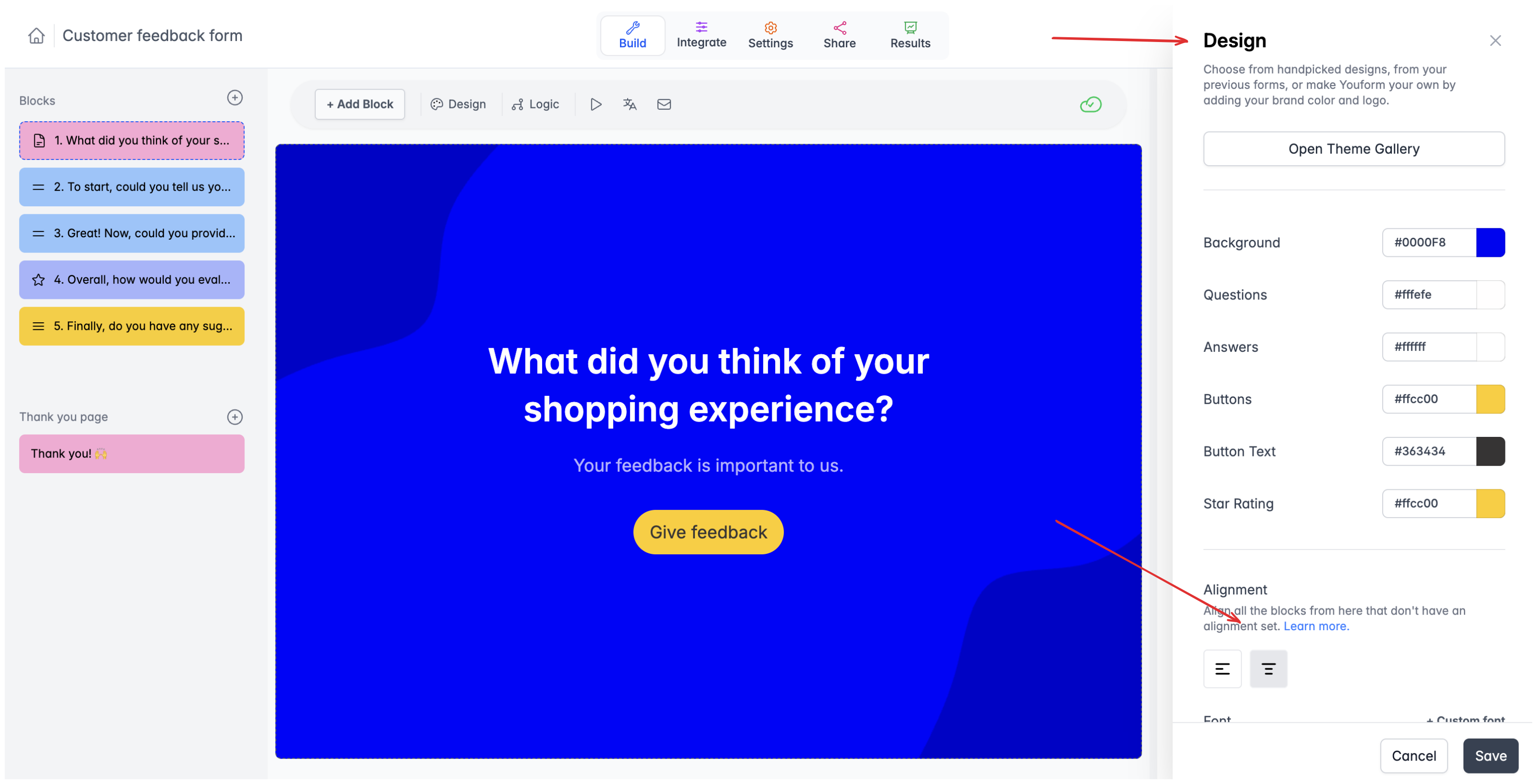The width and height of the screenshot is (1537, 784).
Task: Open the translate icon in toolbar
Action: coord(630,105)
